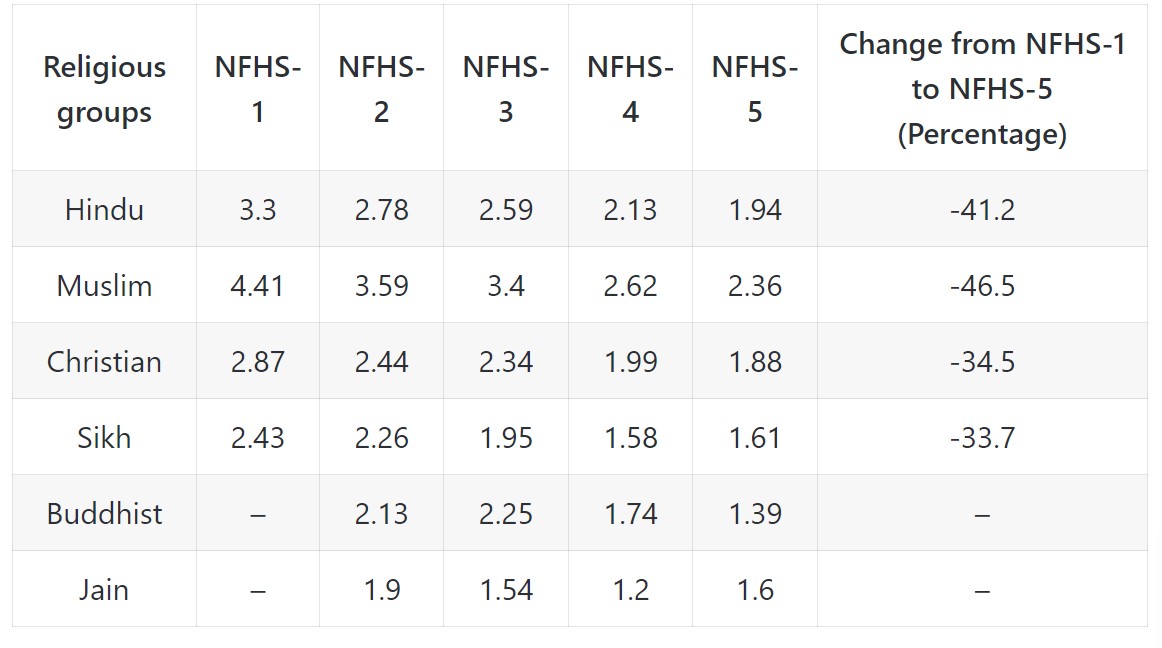Click the Sikh NFHS-5 value 1.61
The image size is (1162, 648).
click(x=754, y=438)
